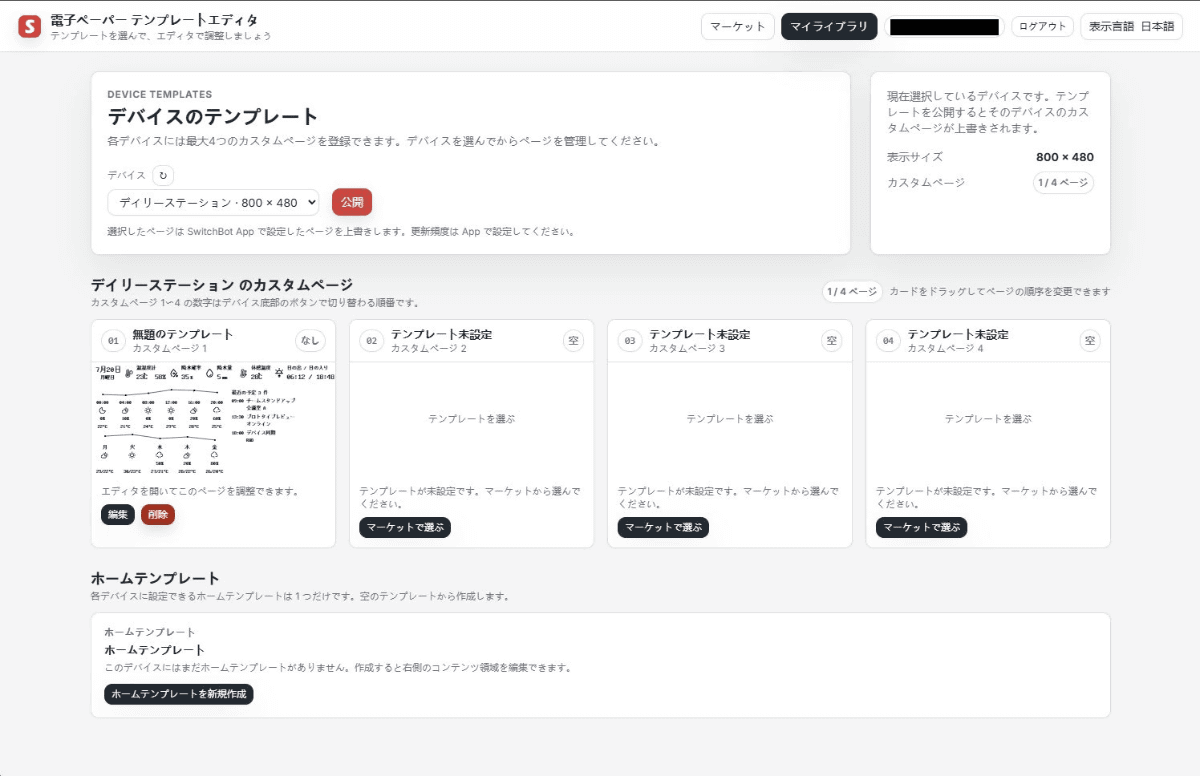Click the red 公開 button
This screenshot has height=776, width=1200.
[x=352, y=202]
